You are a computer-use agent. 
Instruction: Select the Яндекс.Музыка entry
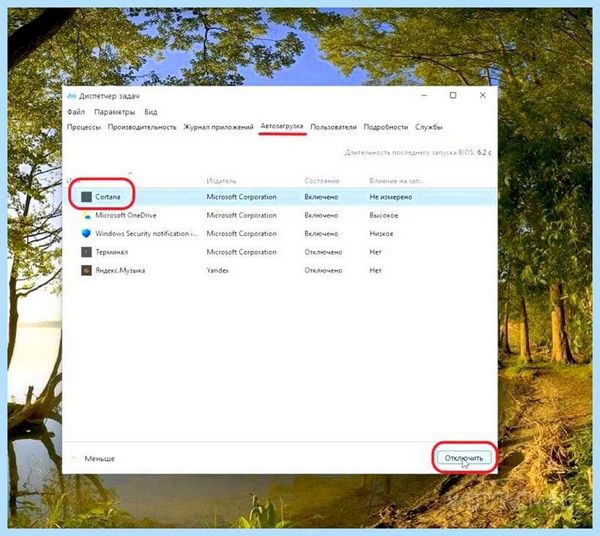120,270
